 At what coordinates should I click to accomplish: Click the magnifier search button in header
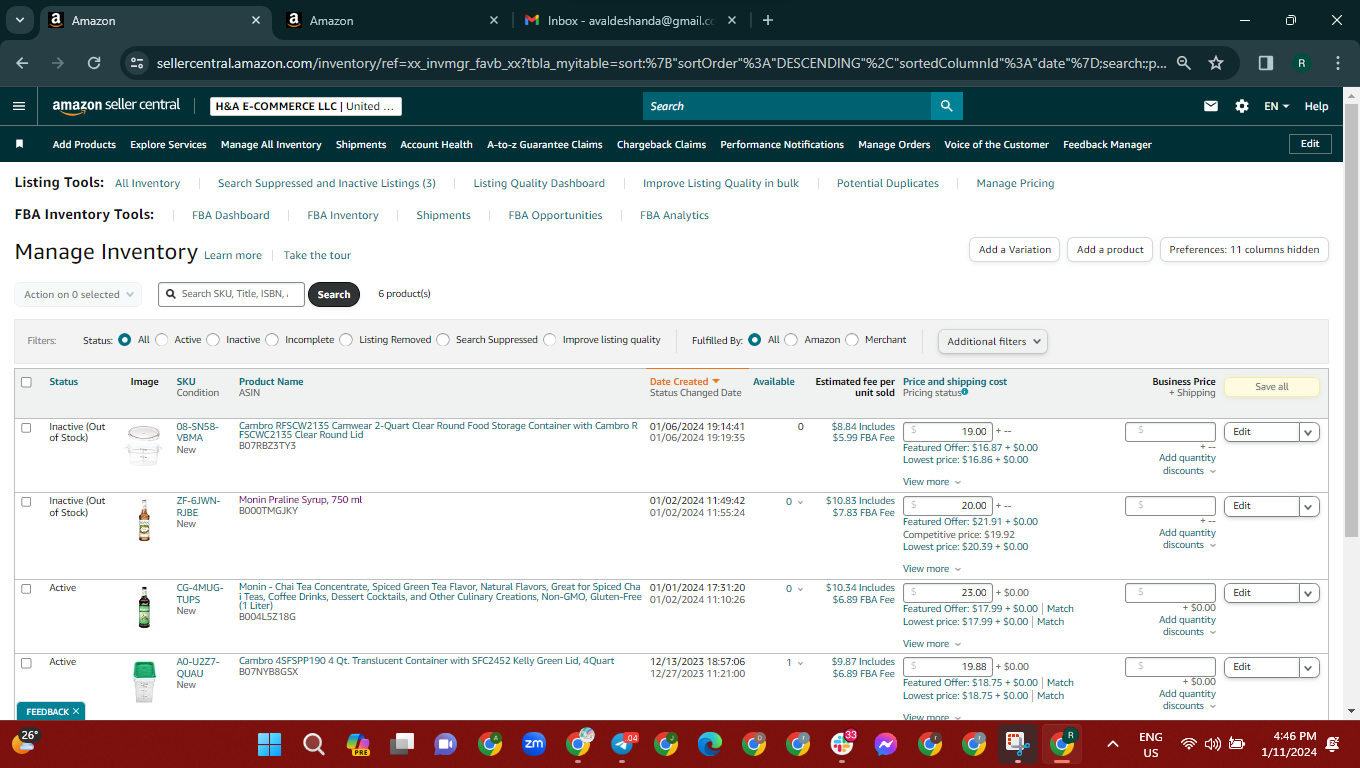click(x=946, y=106)
